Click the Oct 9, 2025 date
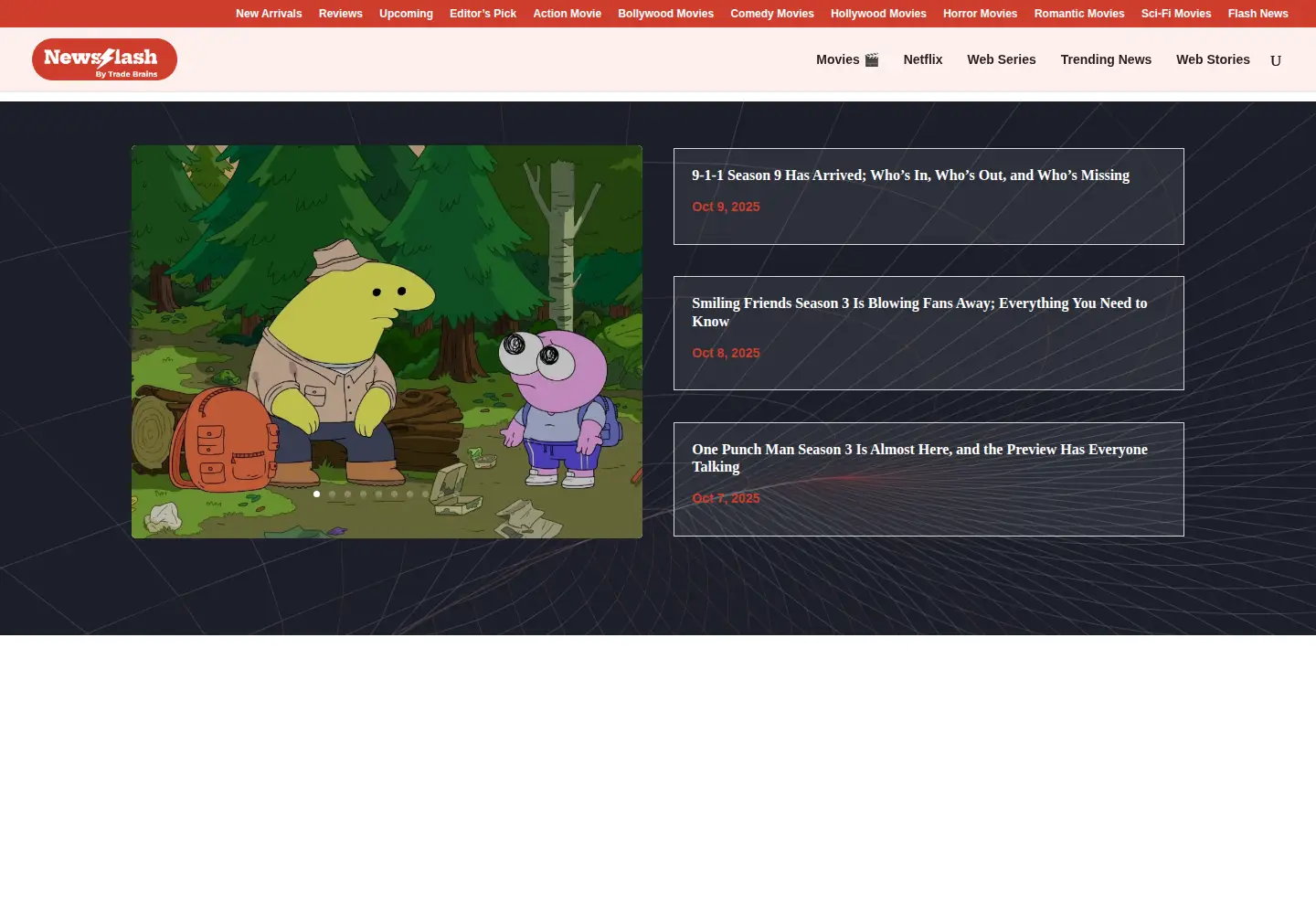Viewport: 1316px width, 914px height. pyautogui.click(x=726, y=207)
